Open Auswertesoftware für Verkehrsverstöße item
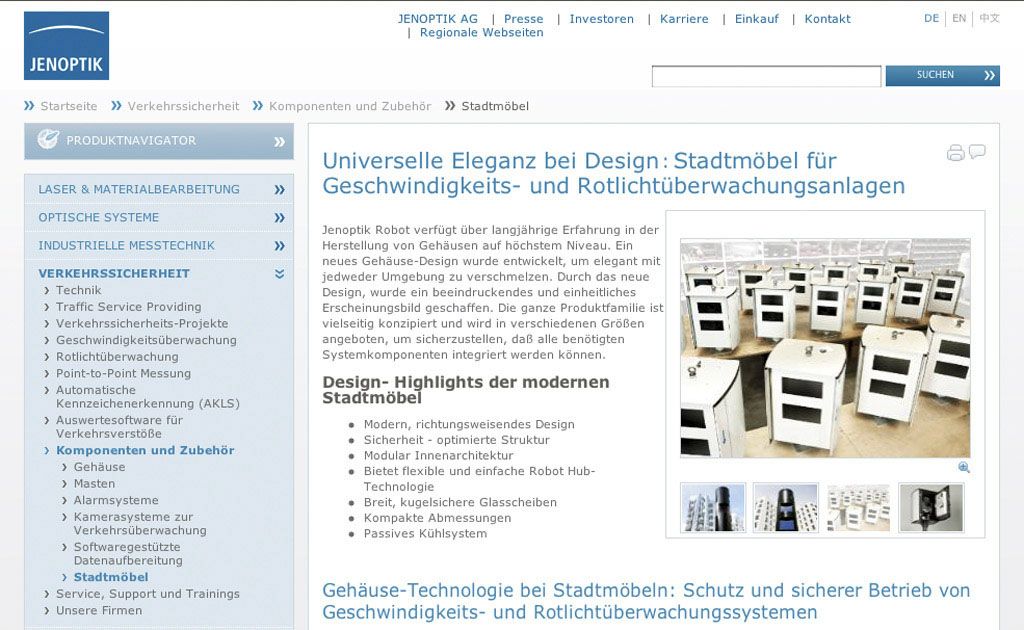The height and width of the screenshot is (630, 1024). coord(119,427)
